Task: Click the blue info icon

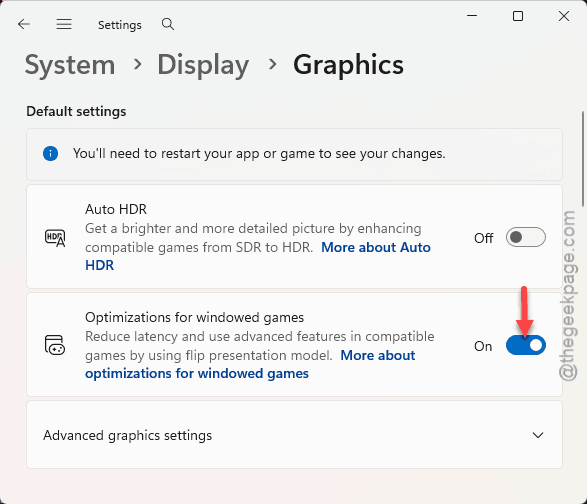Action: [51, 154]
